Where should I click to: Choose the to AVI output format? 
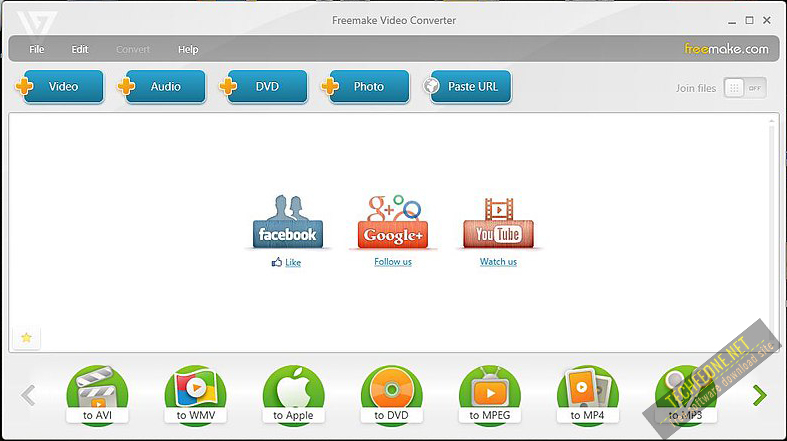[x=97, y=395]
